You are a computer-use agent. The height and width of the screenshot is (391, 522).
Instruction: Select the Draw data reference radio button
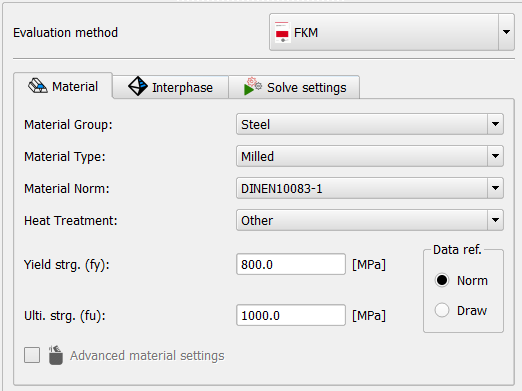(x=442, y=310)
